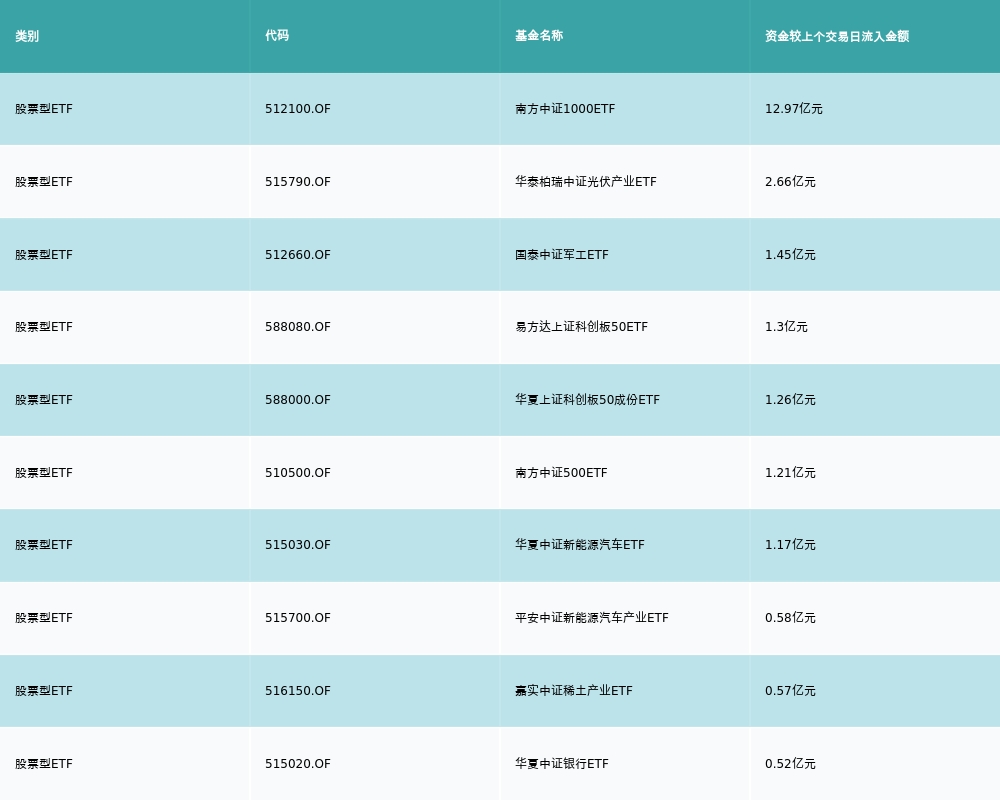Select fund name 国泰中证军工ETF

(x=562, y=255)
